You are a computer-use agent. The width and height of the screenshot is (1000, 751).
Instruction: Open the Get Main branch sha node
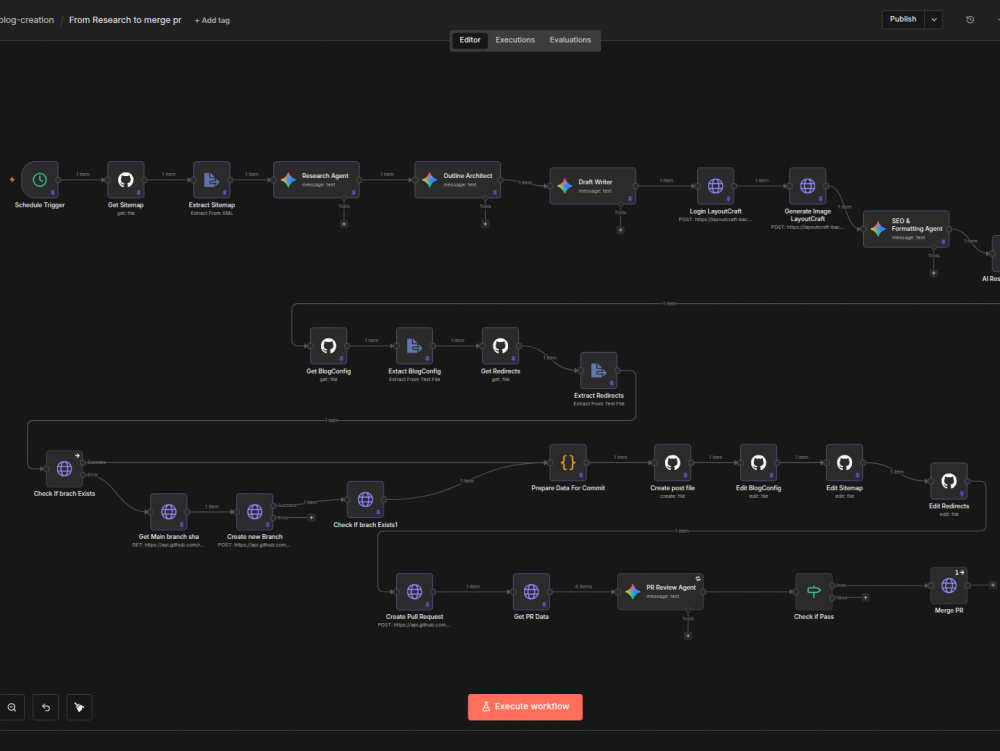click(x=169, y=511)
